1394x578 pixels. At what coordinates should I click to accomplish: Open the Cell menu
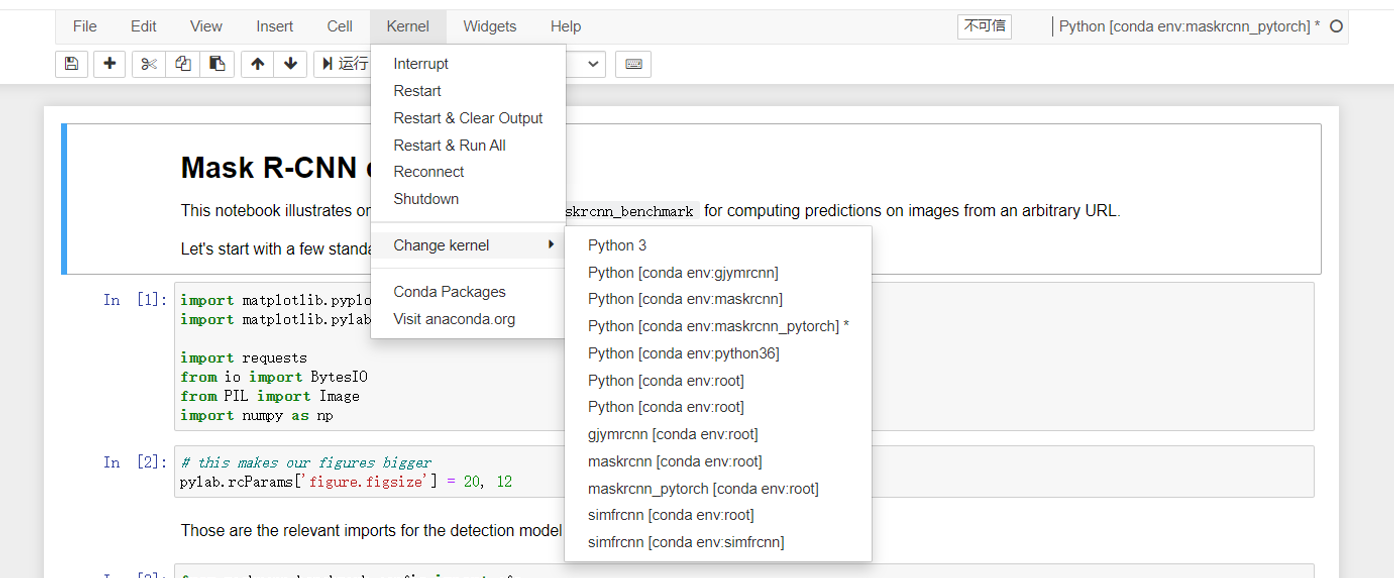(339, 26)
